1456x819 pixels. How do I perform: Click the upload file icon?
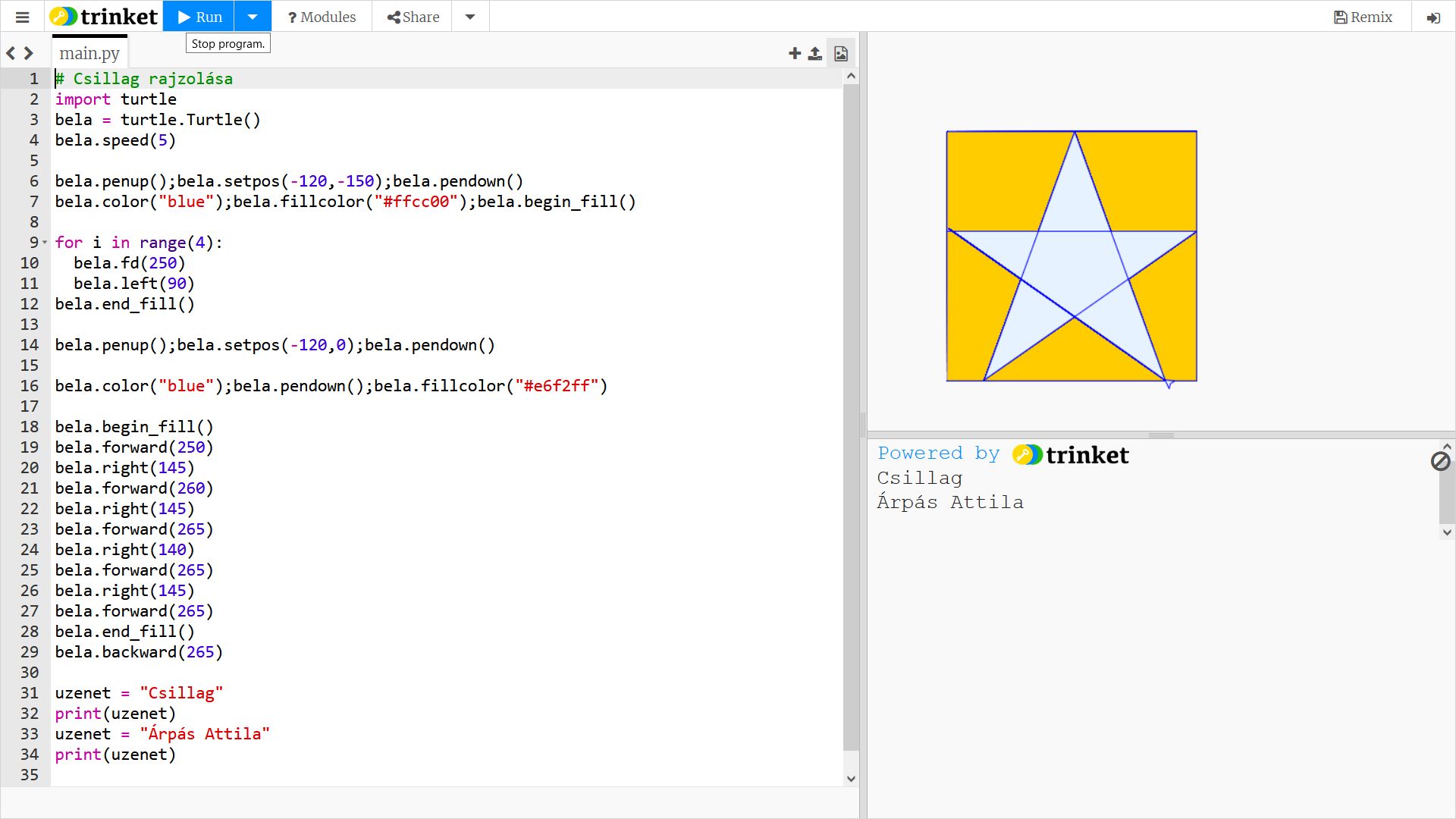[815, 53]
